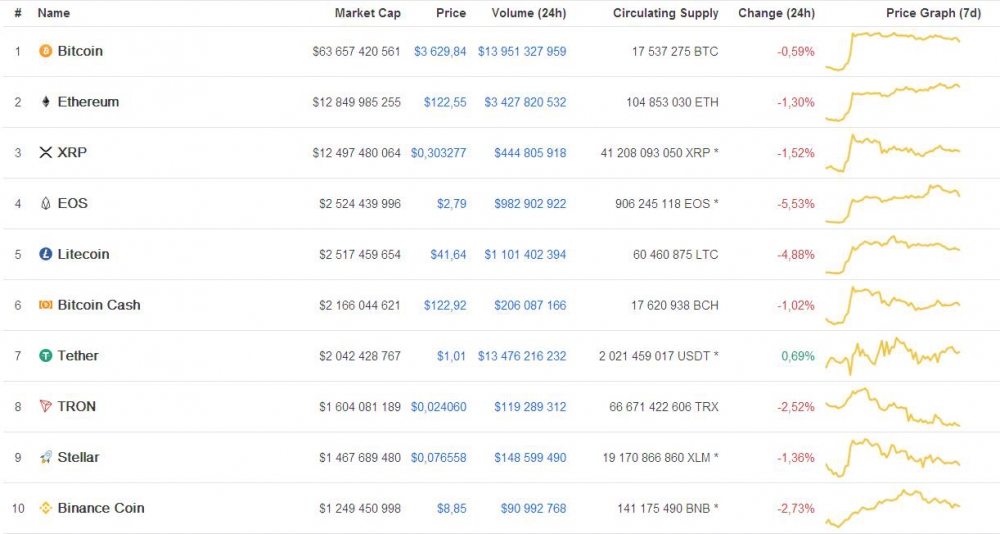This screenshot has height=534, width=1000.
Task: Sort by the Market Cap column header
Action: tap(367, 13)
